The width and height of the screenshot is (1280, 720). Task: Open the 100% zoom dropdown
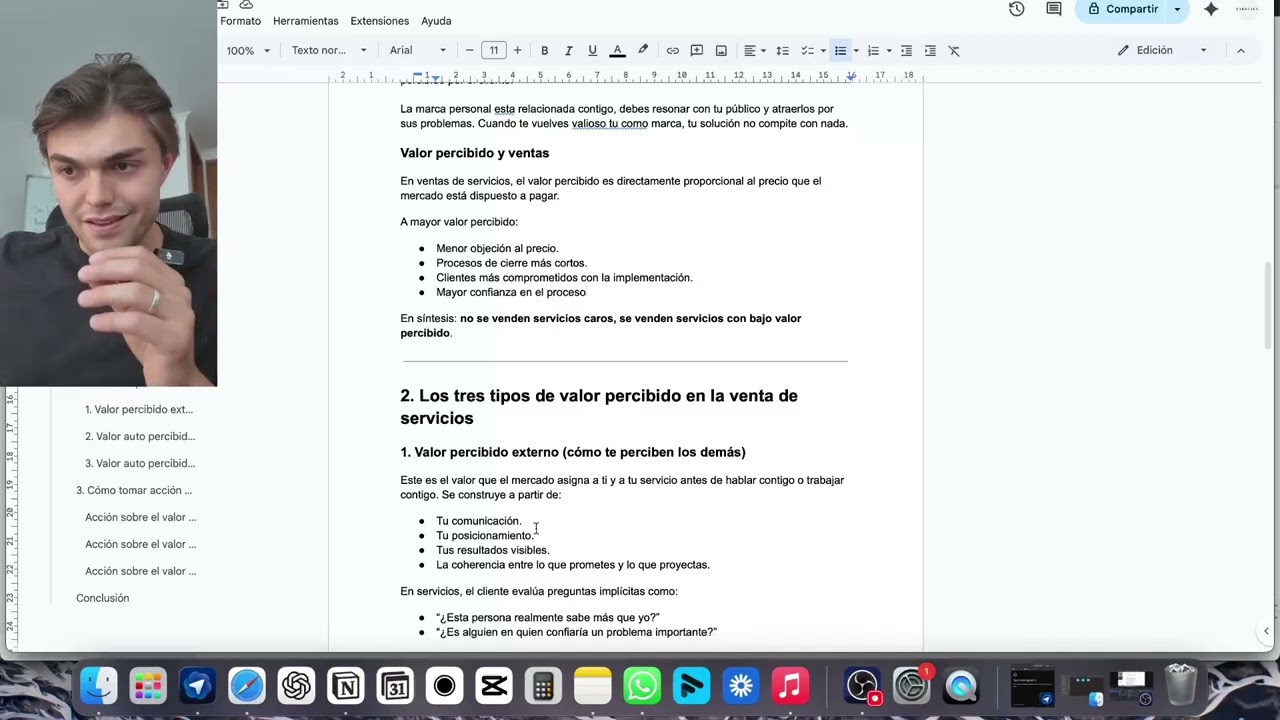pyautogui.click(x=247, y=51)
